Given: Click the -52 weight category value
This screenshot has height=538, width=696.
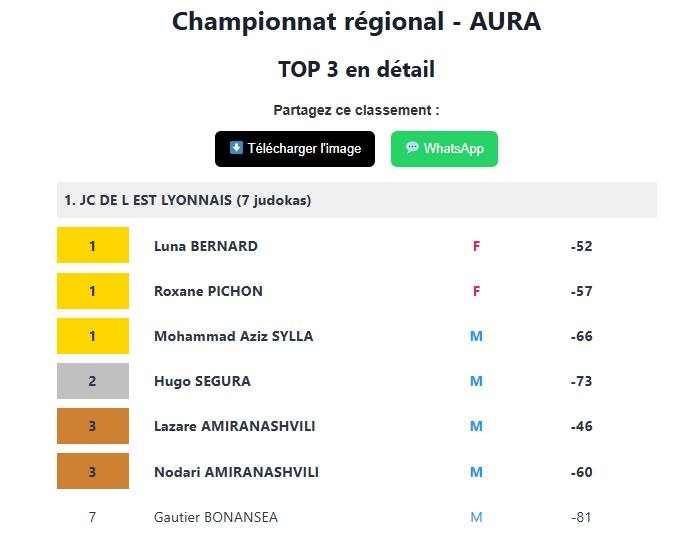Looking at the screenshot, I should (581, 246).
